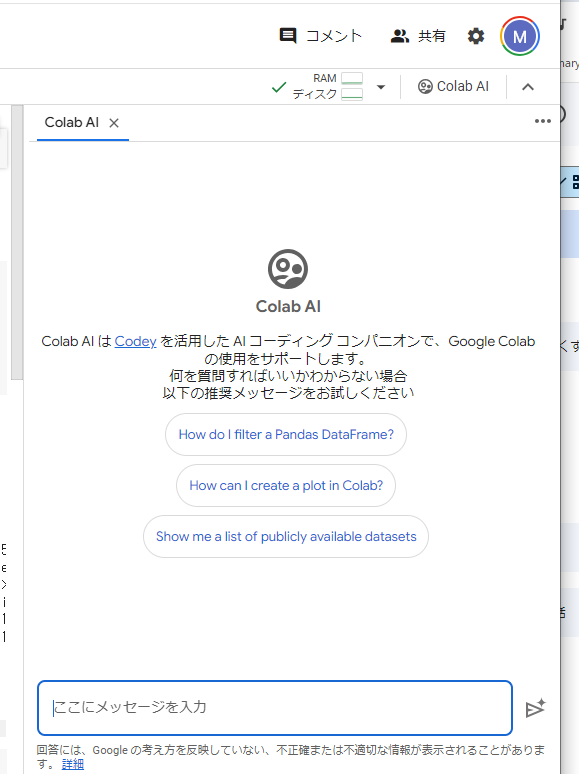
Task: Open the 共有 share dialog
Action: click(418, 36)
